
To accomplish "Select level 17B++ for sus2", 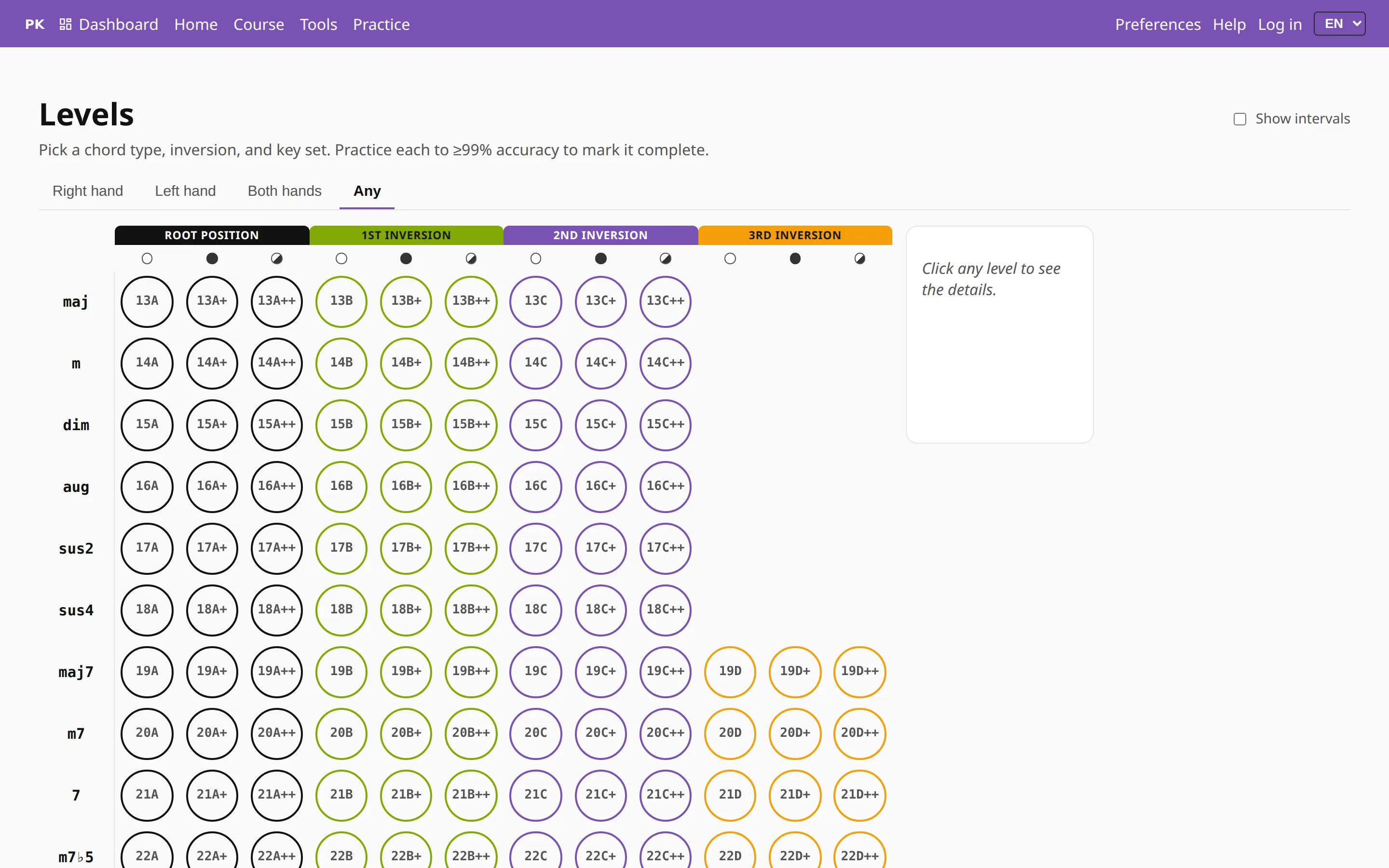I will tap(471, 548).
